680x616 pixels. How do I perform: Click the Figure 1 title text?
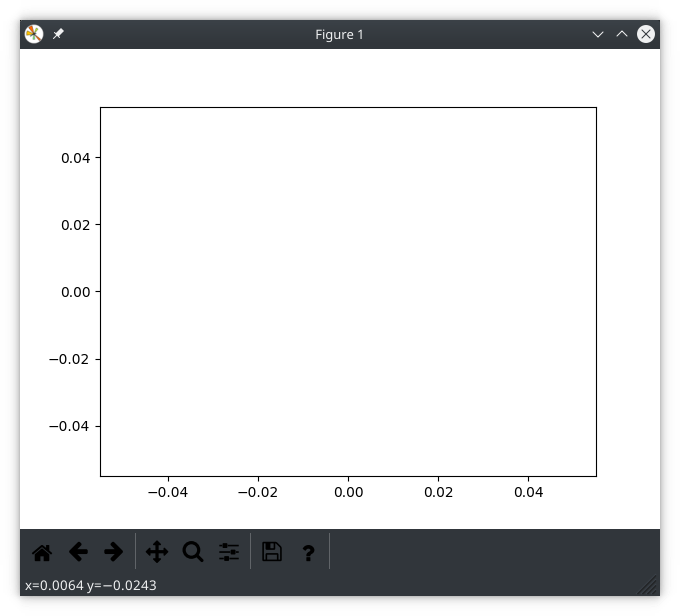point(339,34)
